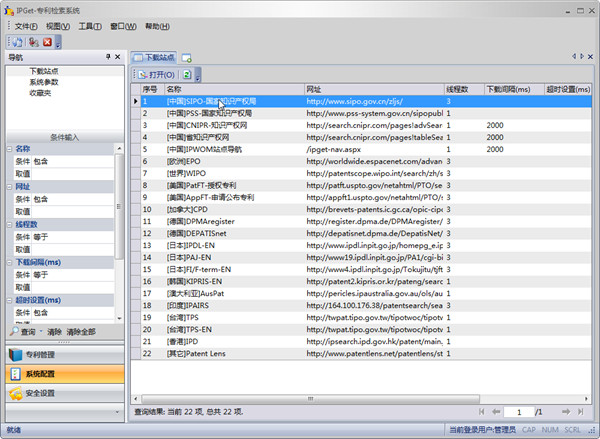
Task: Open the 帮助(H) menu
Action: pyautogui.click(x=157, y=26)
